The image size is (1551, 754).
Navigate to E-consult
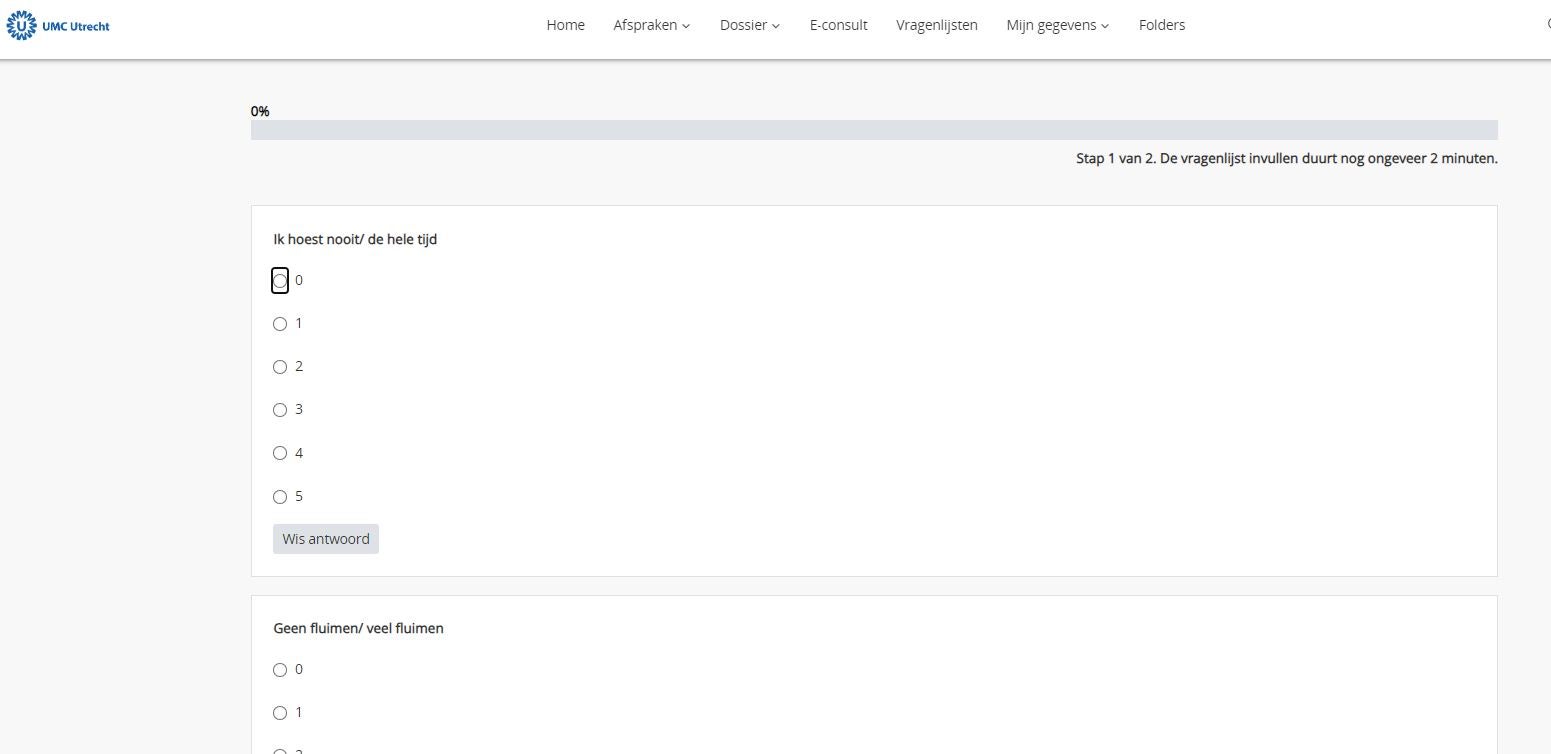point(838,25)
